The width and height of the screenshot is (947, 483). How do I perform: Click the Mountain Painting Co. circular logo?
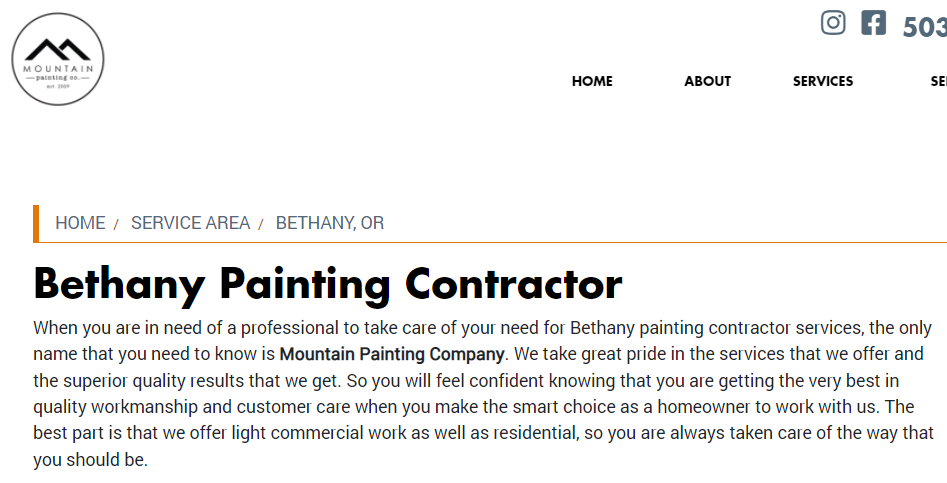[x=58, y=59]
